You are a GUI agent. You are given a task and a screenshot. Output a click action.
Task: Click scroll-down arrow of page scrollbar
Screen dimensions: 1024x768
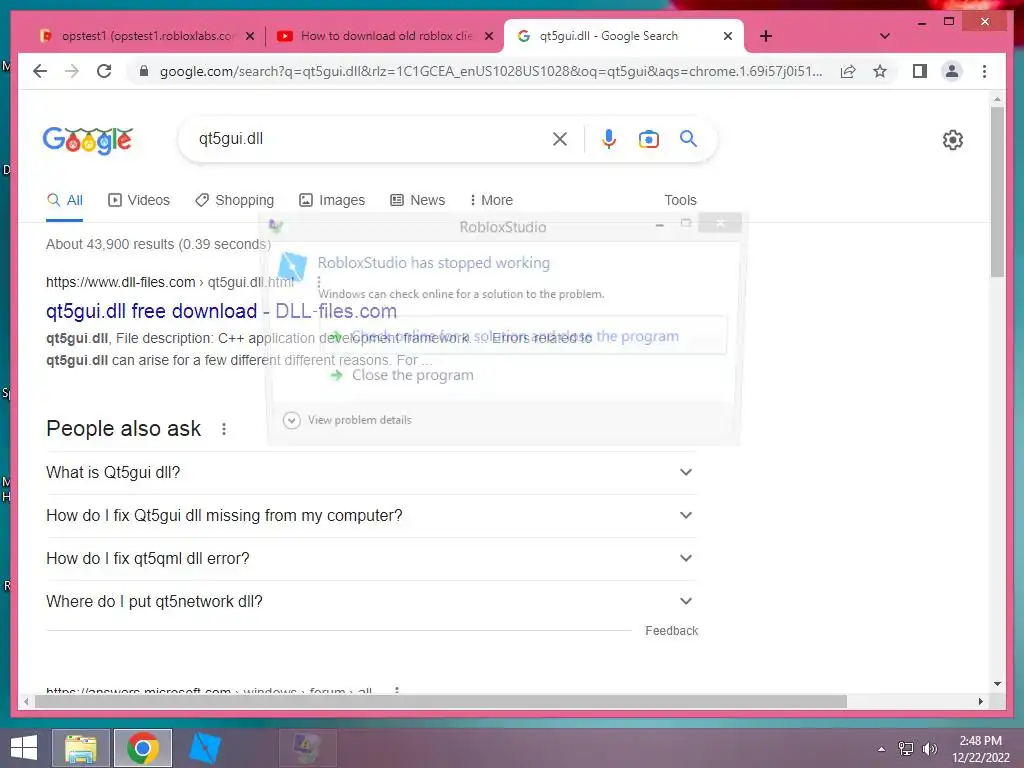point(997,684)
